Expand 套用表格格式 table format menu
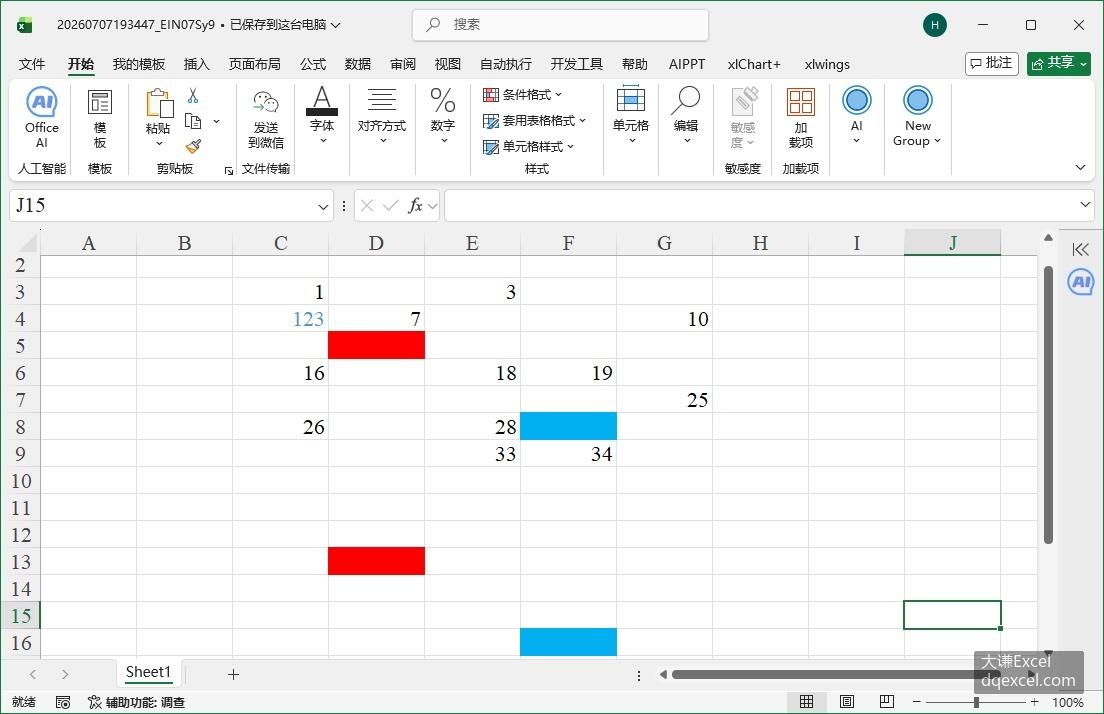Image resolution: width=1104 pixels, height=714 pixels. (x=534, y=120)
